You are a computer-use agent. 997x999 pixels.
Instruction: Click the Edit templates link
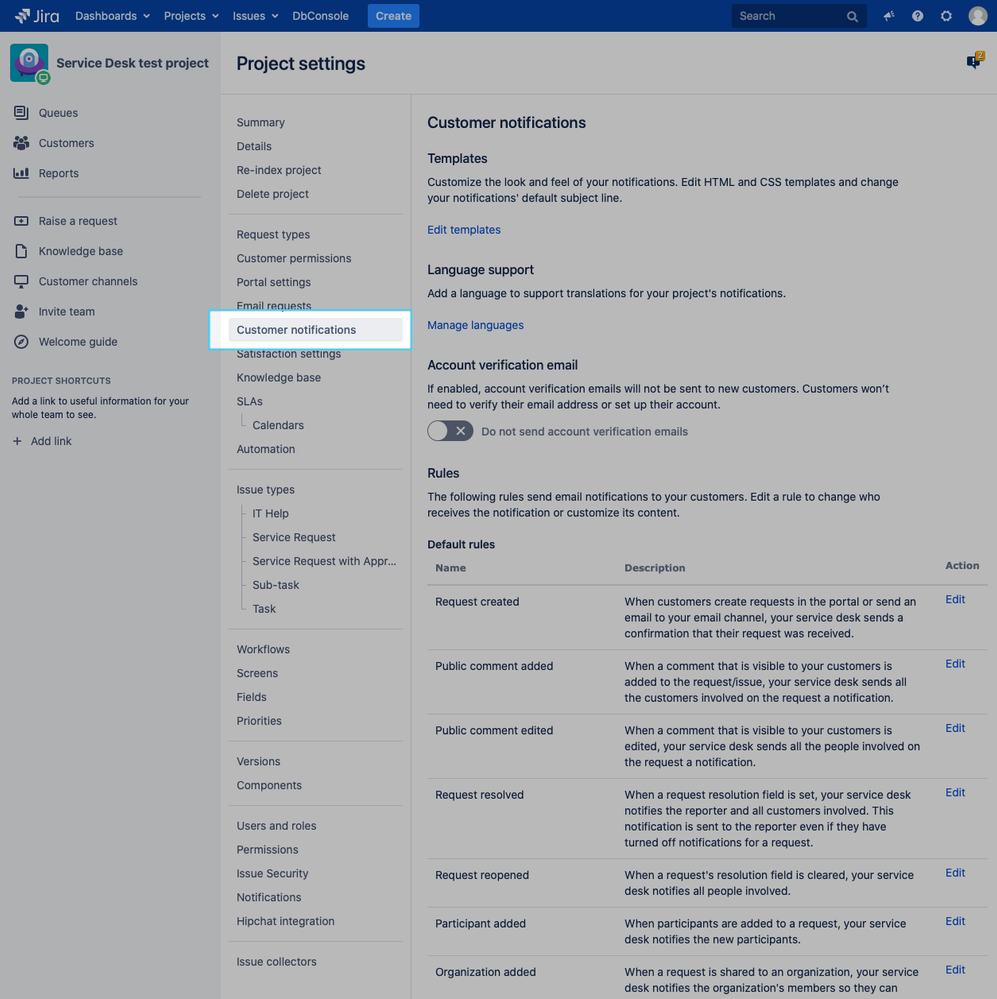(464, 229)
